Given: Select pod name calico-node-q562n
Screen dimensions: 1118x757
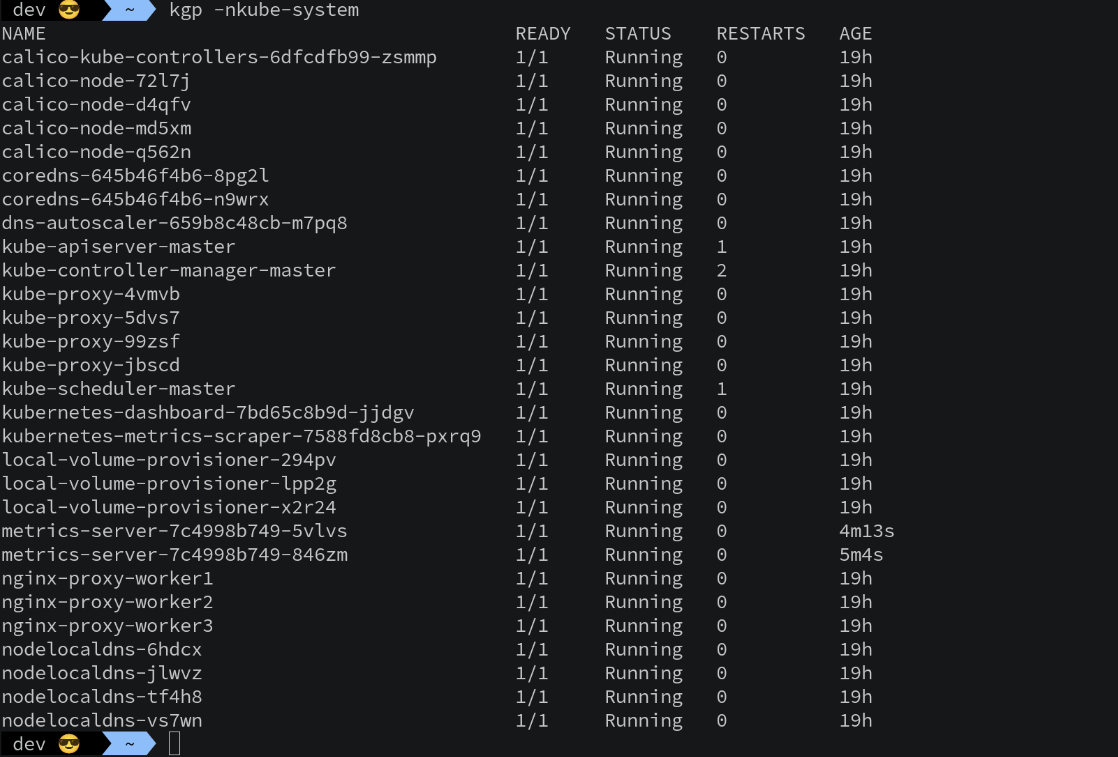Looking at the screenshot, I should [x=96, y=152].
